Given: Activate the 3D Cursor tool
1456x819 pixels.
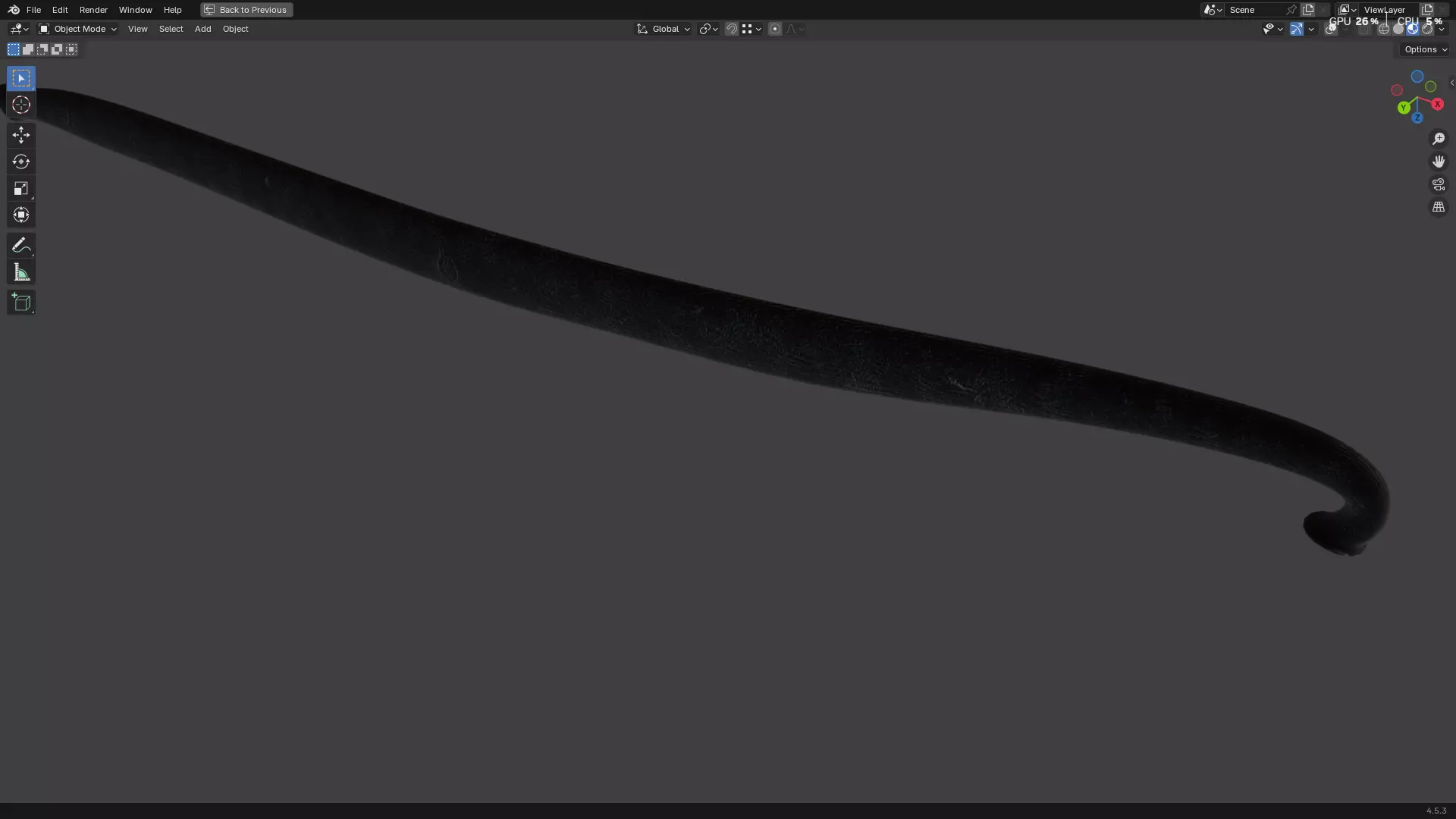Looking at the screenshot, I should tap(21, 105).
